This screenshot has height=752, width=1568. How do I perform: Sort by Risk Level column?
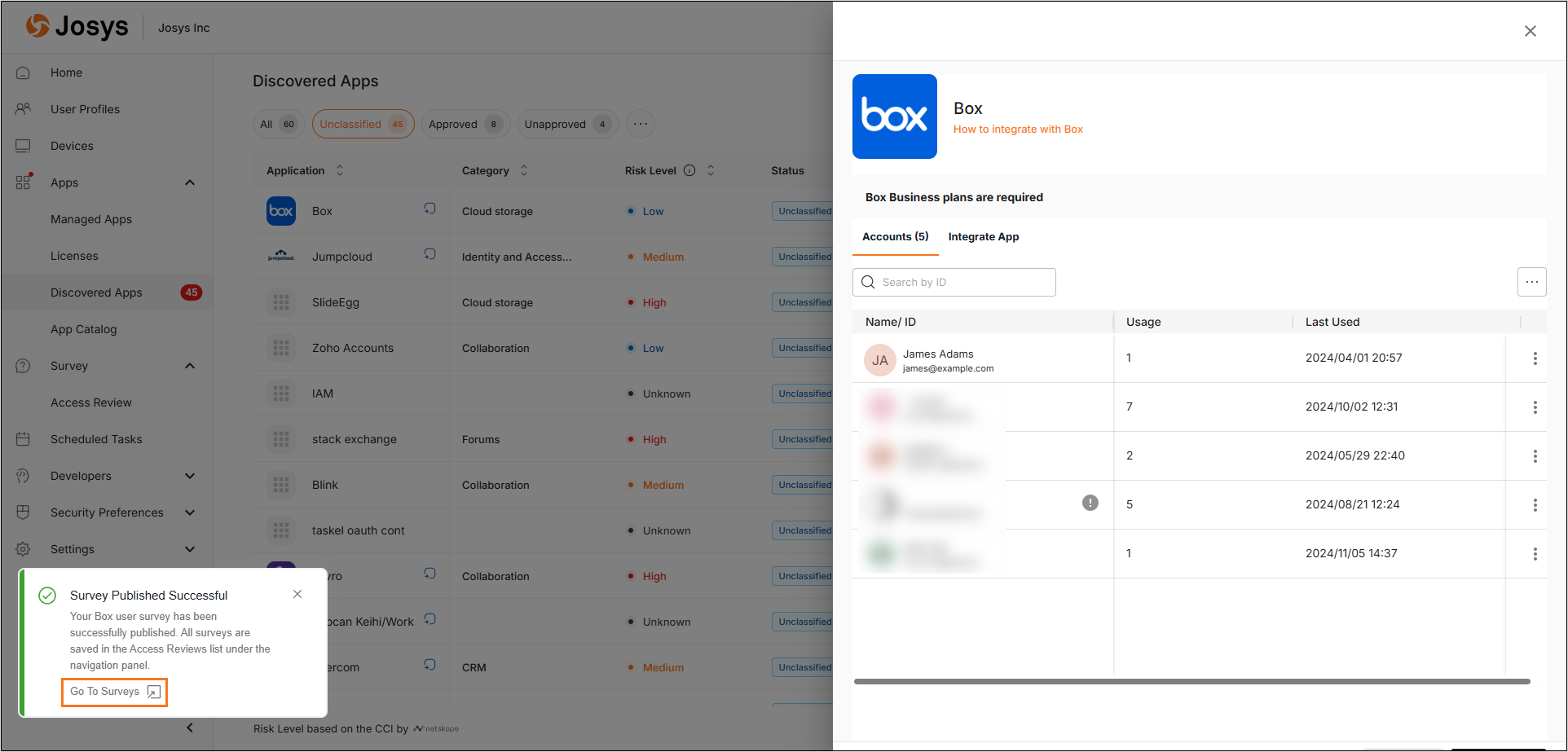click(x=711, y=170)
